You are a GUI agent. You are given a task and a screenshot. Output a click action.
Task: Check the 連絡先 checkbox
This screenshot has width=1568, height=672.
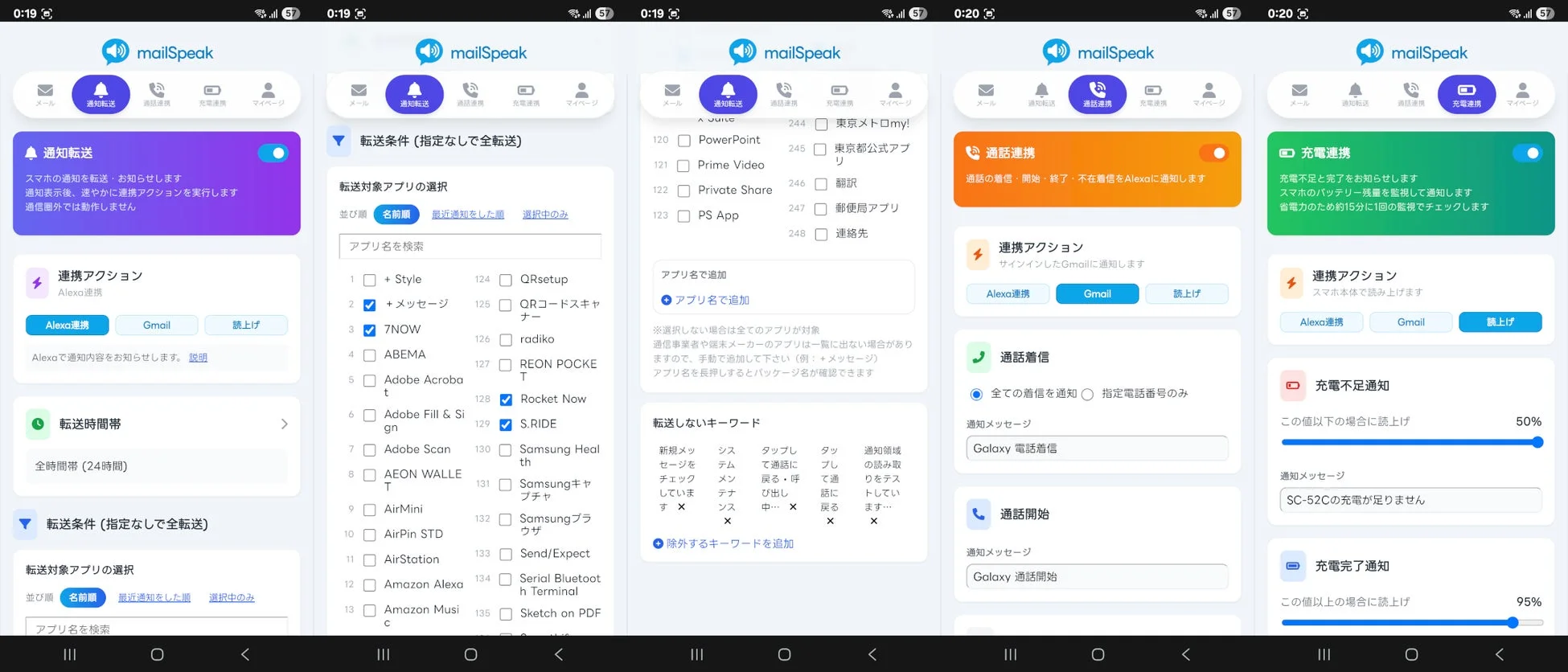tap(821, 235)
